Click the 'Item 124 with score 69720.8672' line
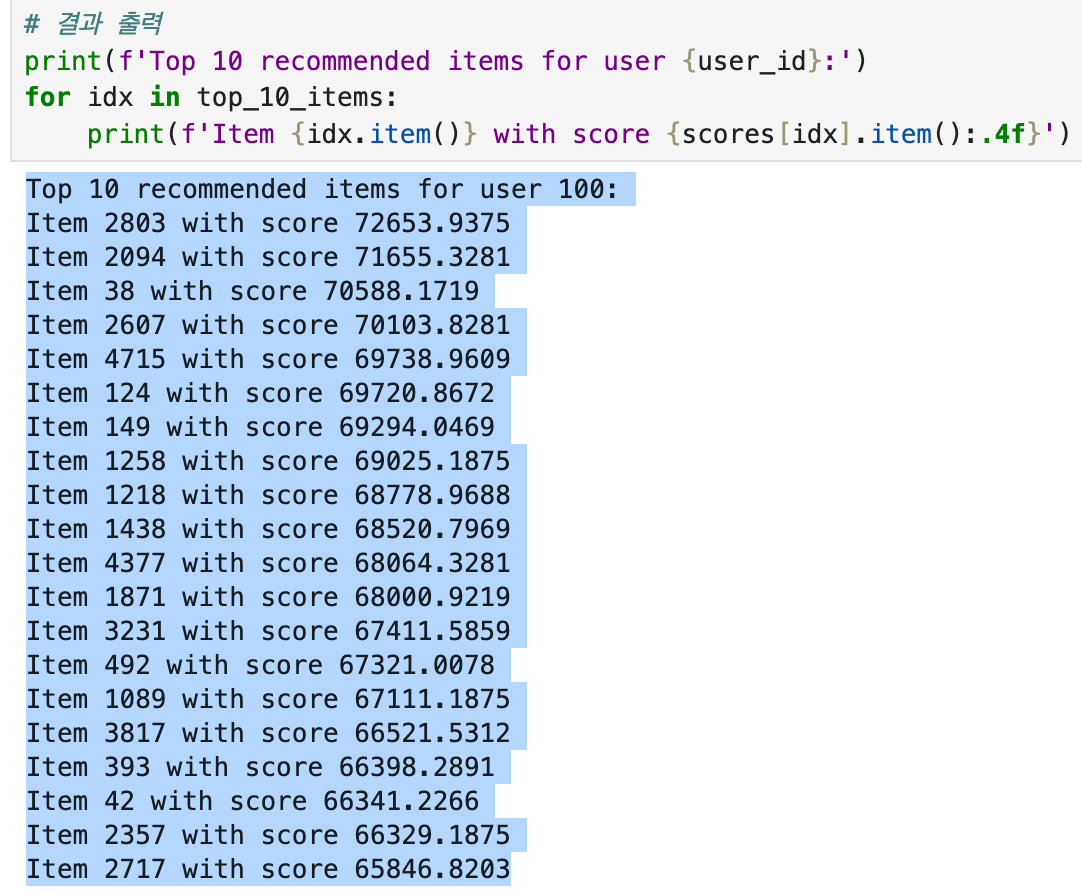Viewport: 1082px width, 896px height. [261, 393]
